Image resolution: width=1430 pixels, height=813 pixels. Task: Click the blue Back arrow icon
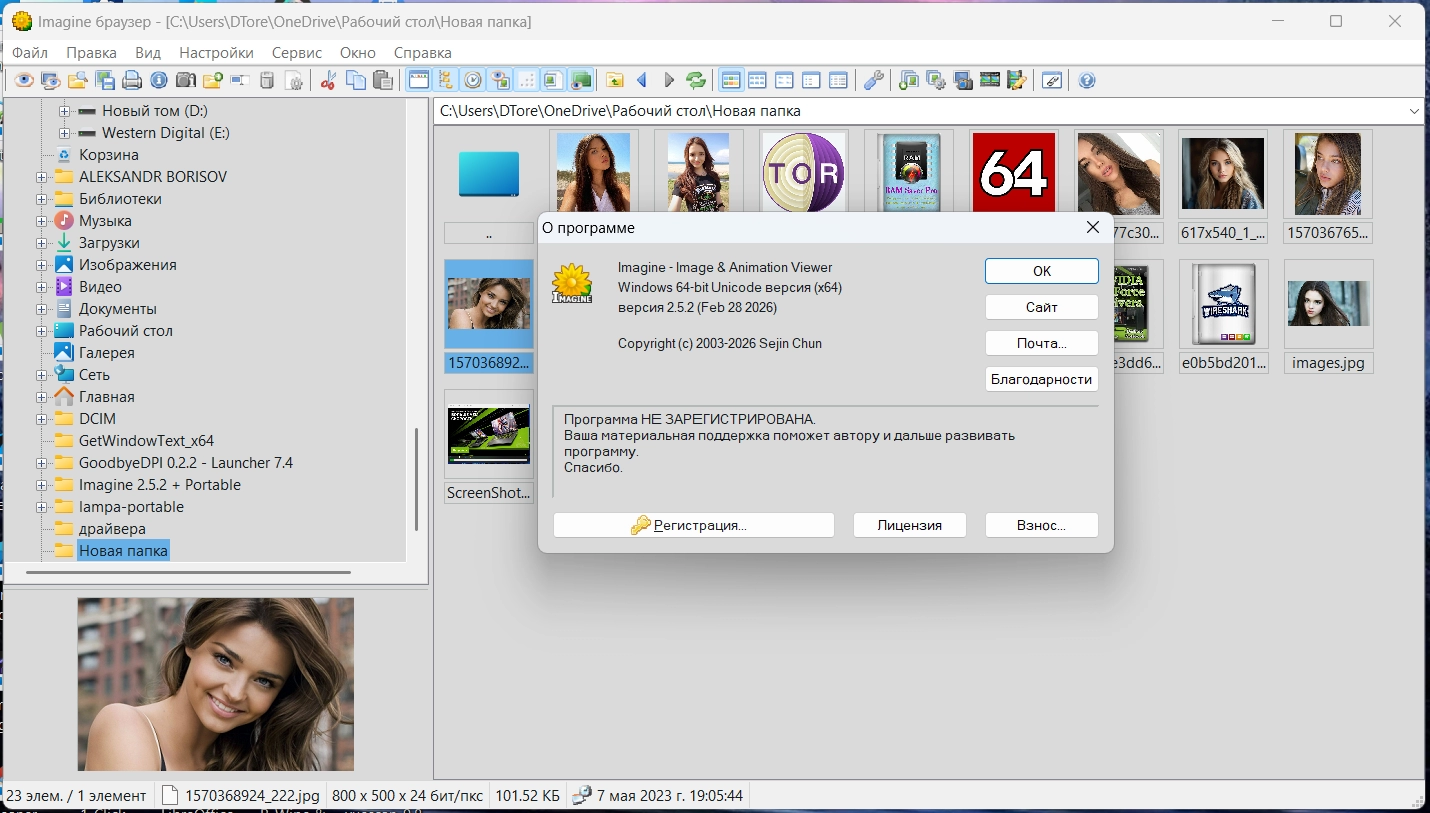642,81
